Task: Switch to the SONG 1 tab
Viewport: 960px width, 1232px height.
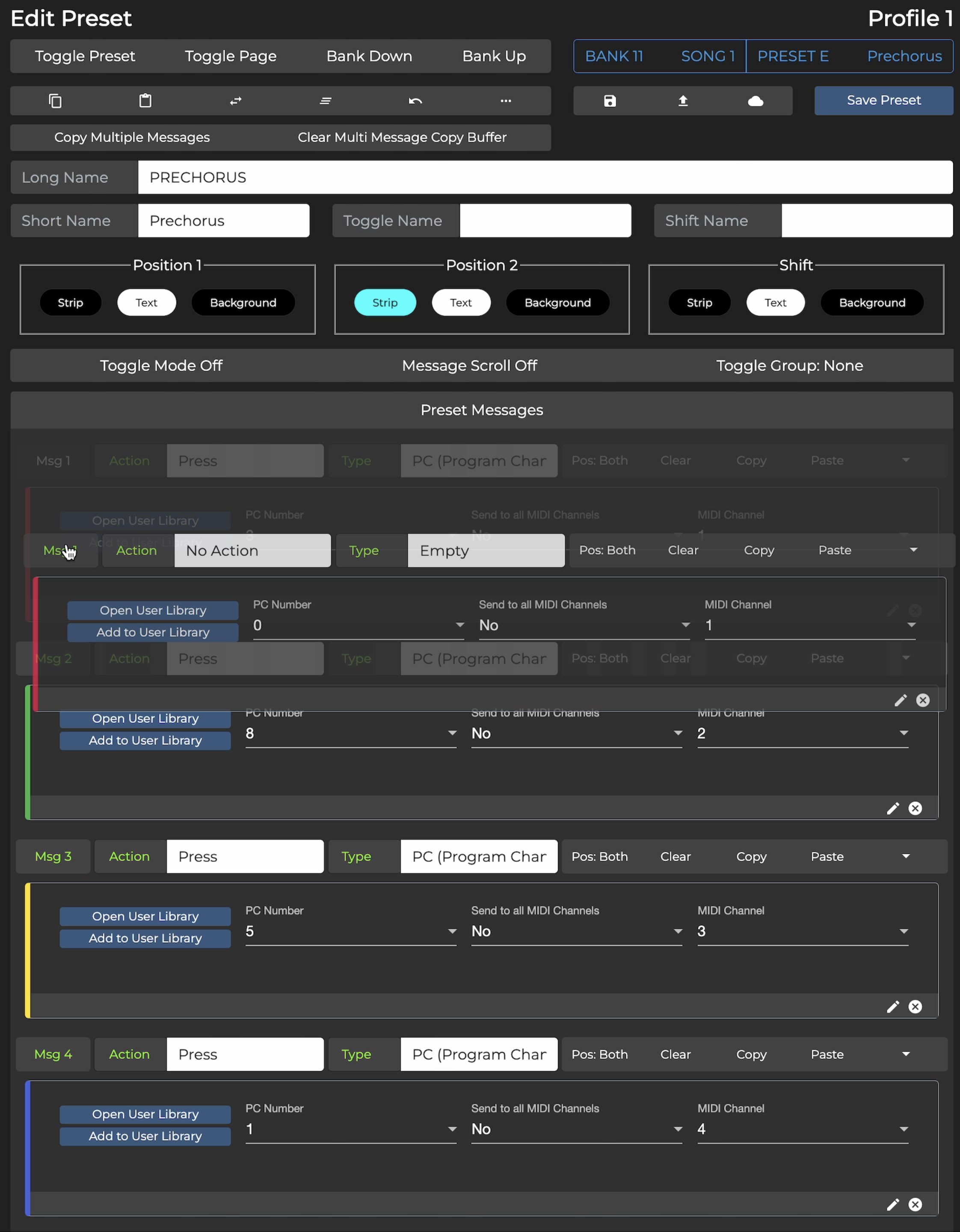Action: point(708,56)
